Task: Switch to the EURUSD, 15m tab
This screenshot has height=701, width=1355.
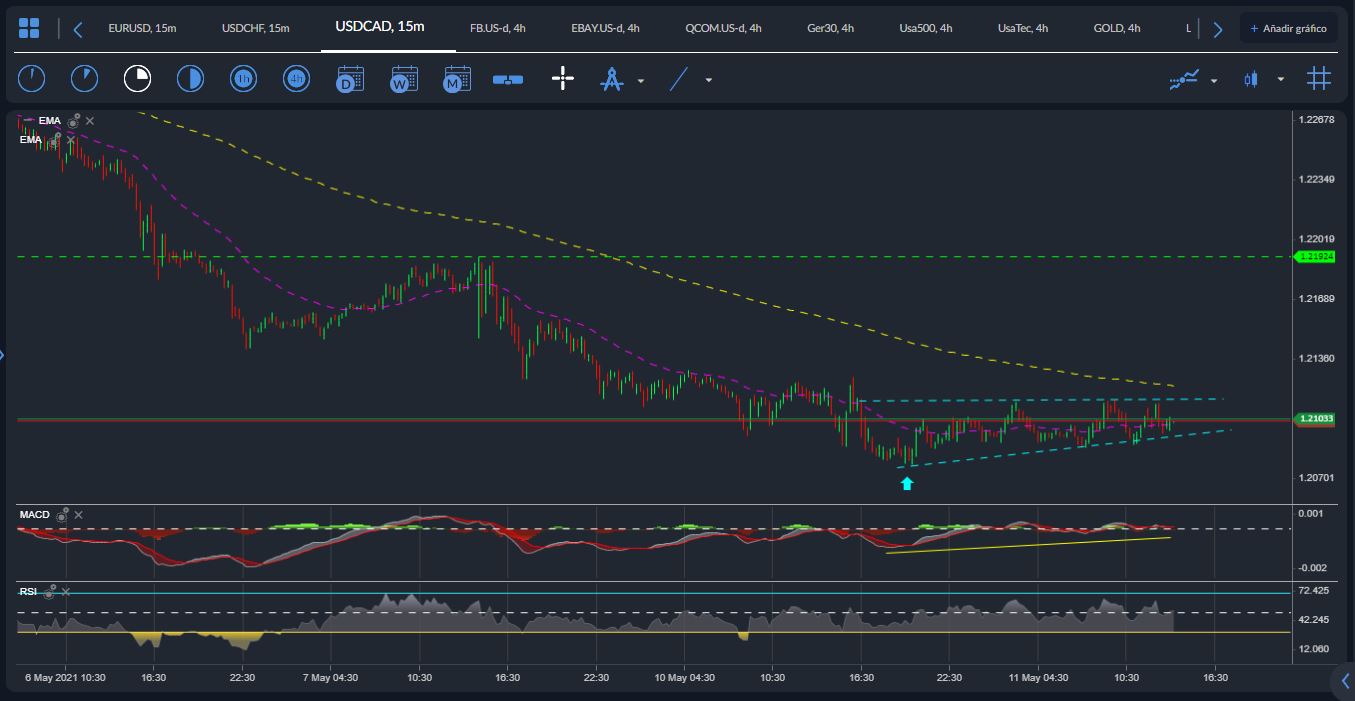Action: (x=142, y=28)
